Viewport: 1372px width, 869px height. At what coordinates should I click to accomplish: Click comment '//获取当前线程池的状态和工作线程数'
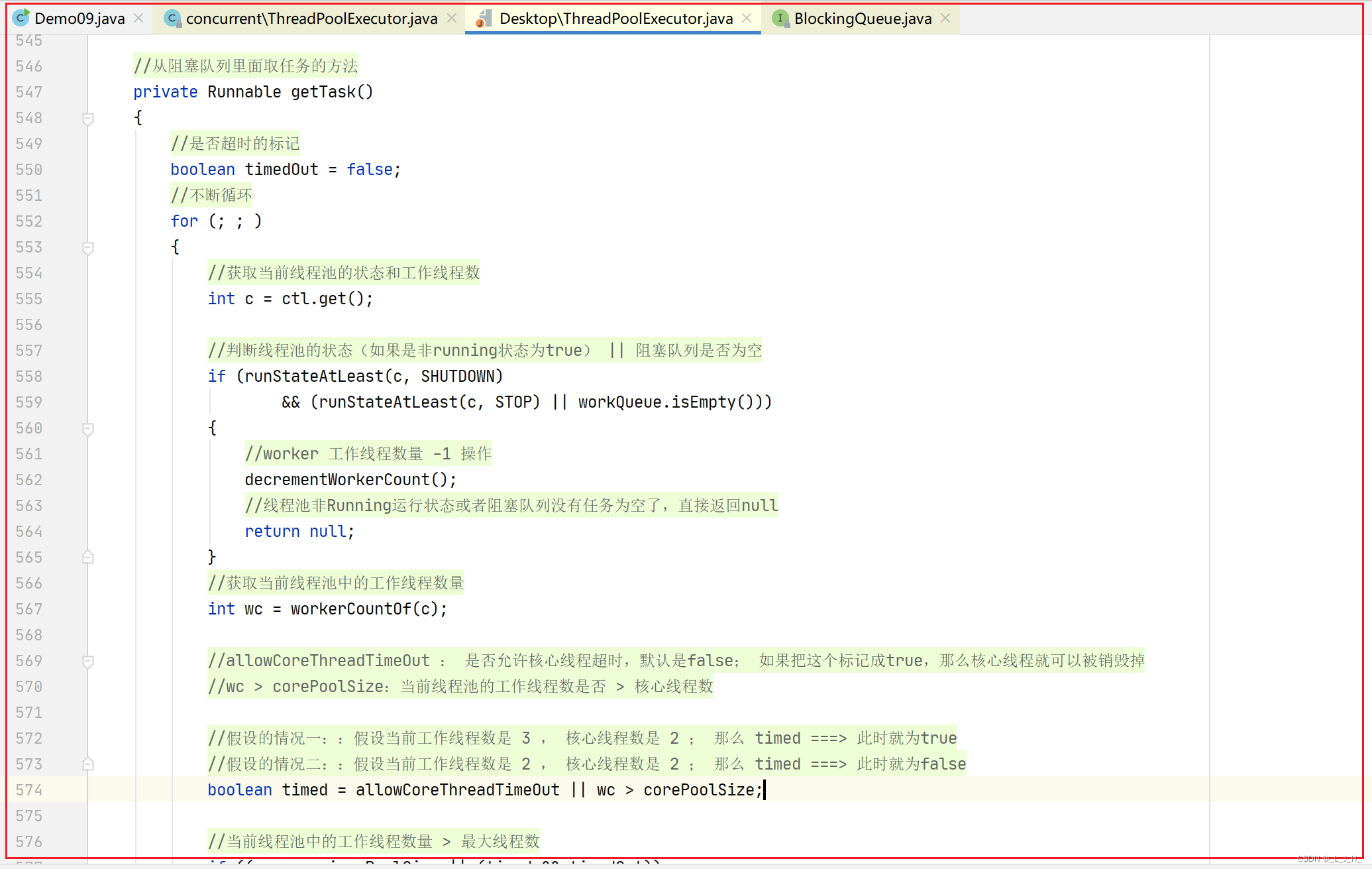(344, 273)
